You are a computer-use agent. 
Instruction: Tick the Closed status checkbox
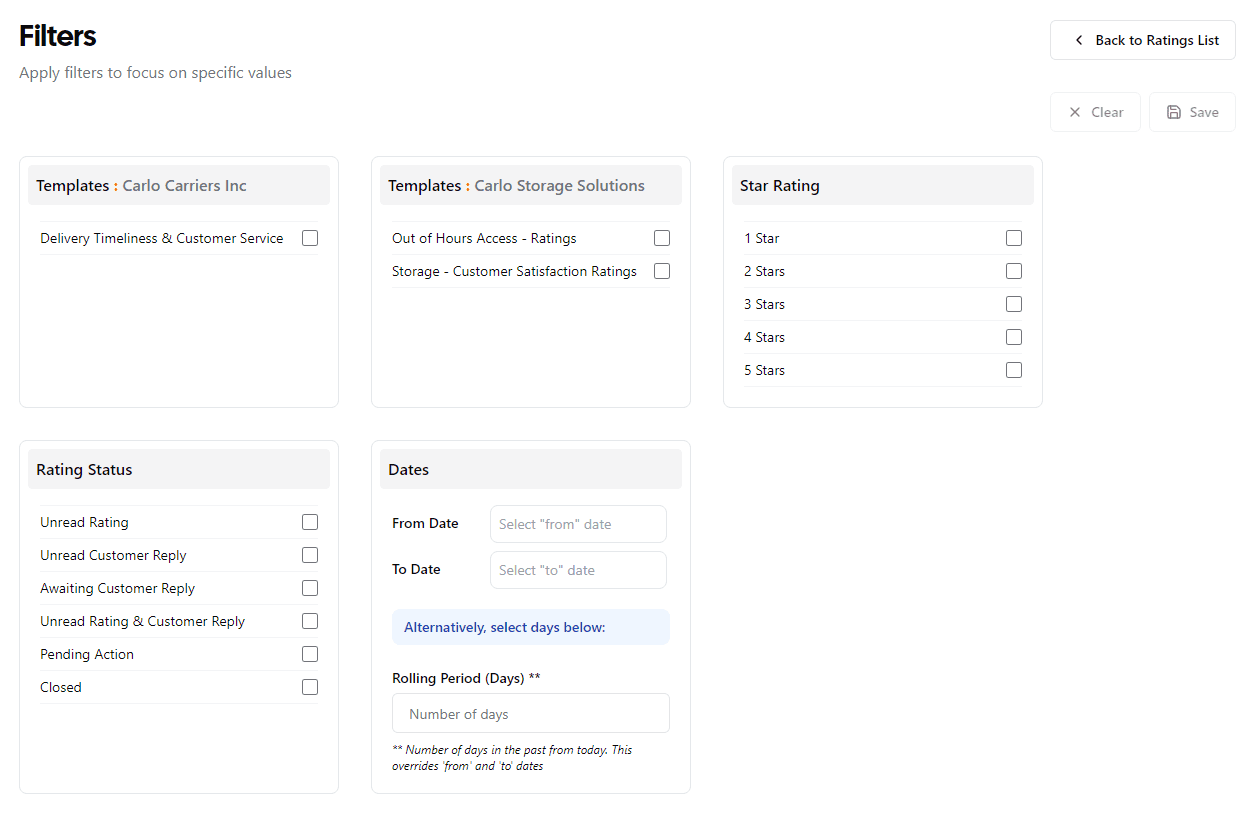(310, 687)
